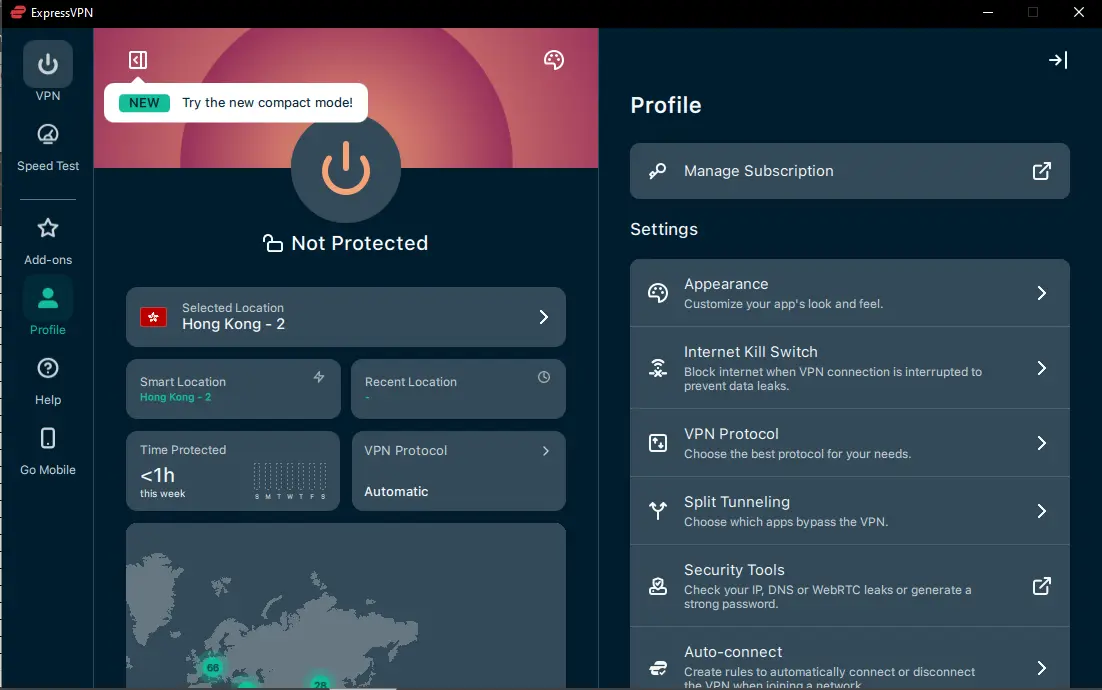
Task: Expand the Appearance settings chevron
Action: 1042,293
